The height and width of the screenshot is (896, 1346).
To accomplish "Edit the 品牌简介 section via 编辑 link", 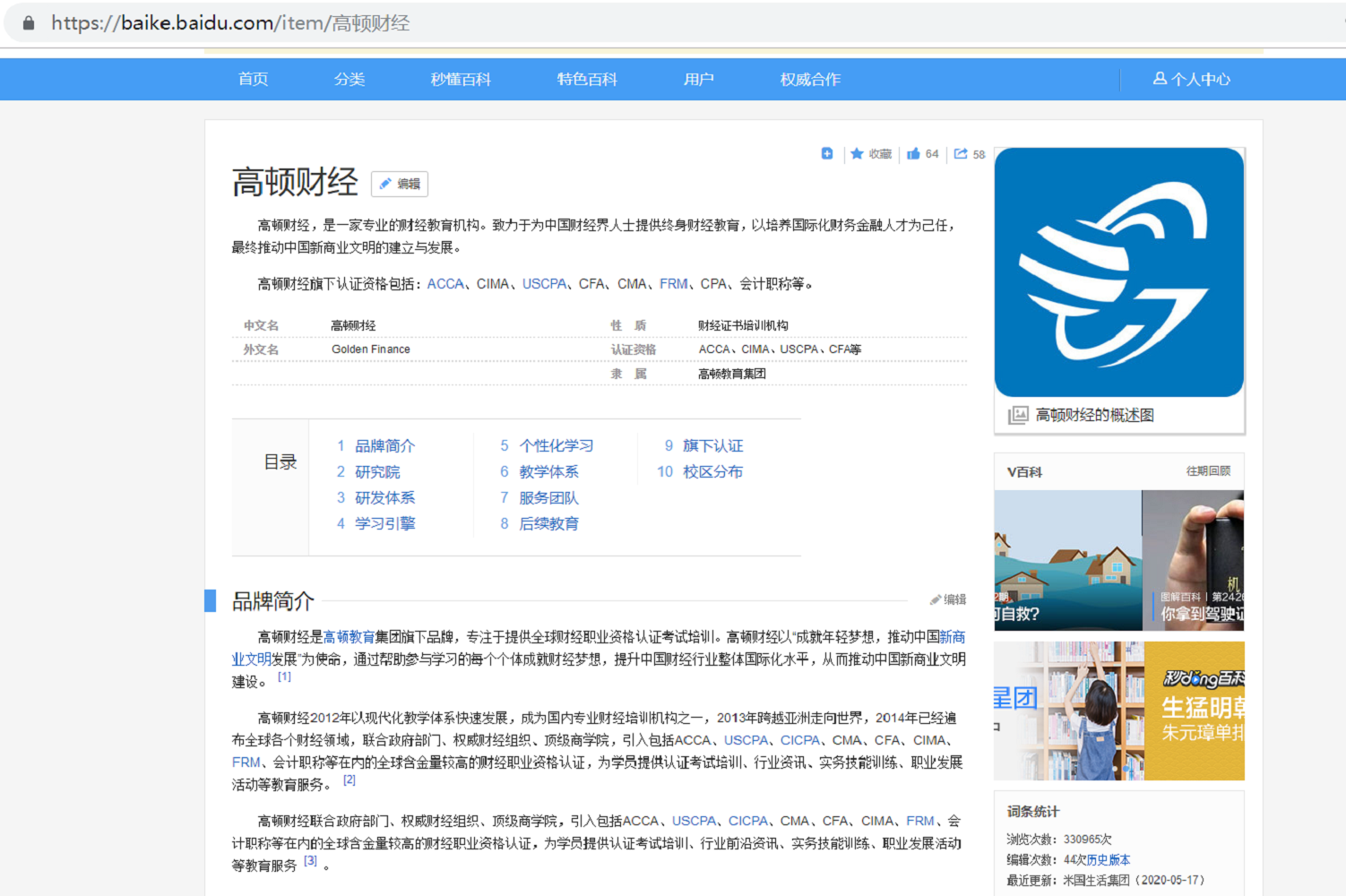I will pyautogui.click(x=948, y=599).
